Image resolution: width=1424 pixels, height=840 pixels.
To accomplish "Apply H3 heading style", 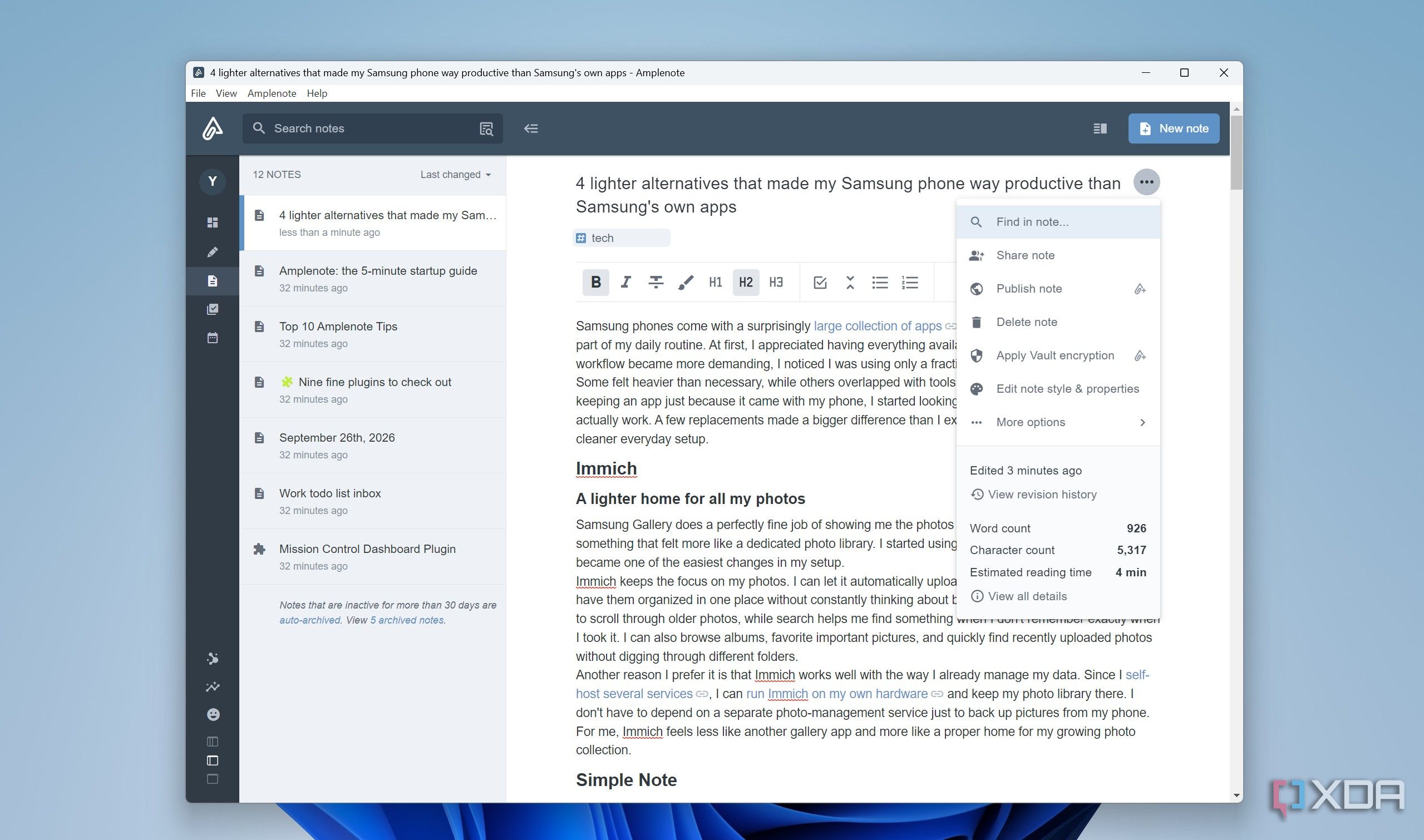I will [776, 282].
